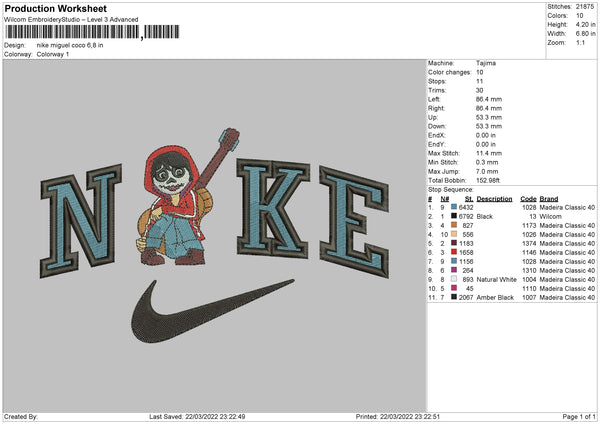Click thread code 1007

coord(529,298)
